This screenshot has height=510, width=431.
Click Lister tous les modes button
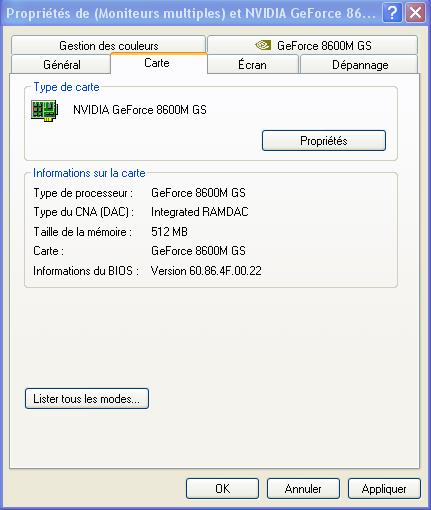coord(87,398)
